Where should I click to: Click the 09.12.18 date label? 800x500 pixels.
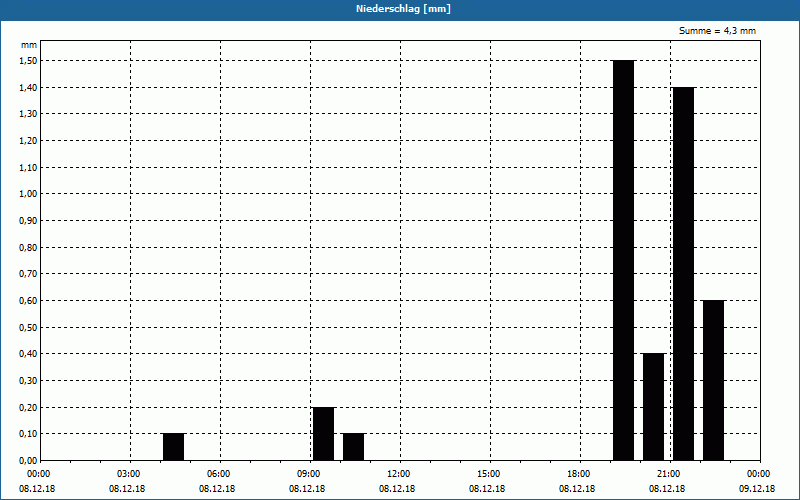click(757, 489)
